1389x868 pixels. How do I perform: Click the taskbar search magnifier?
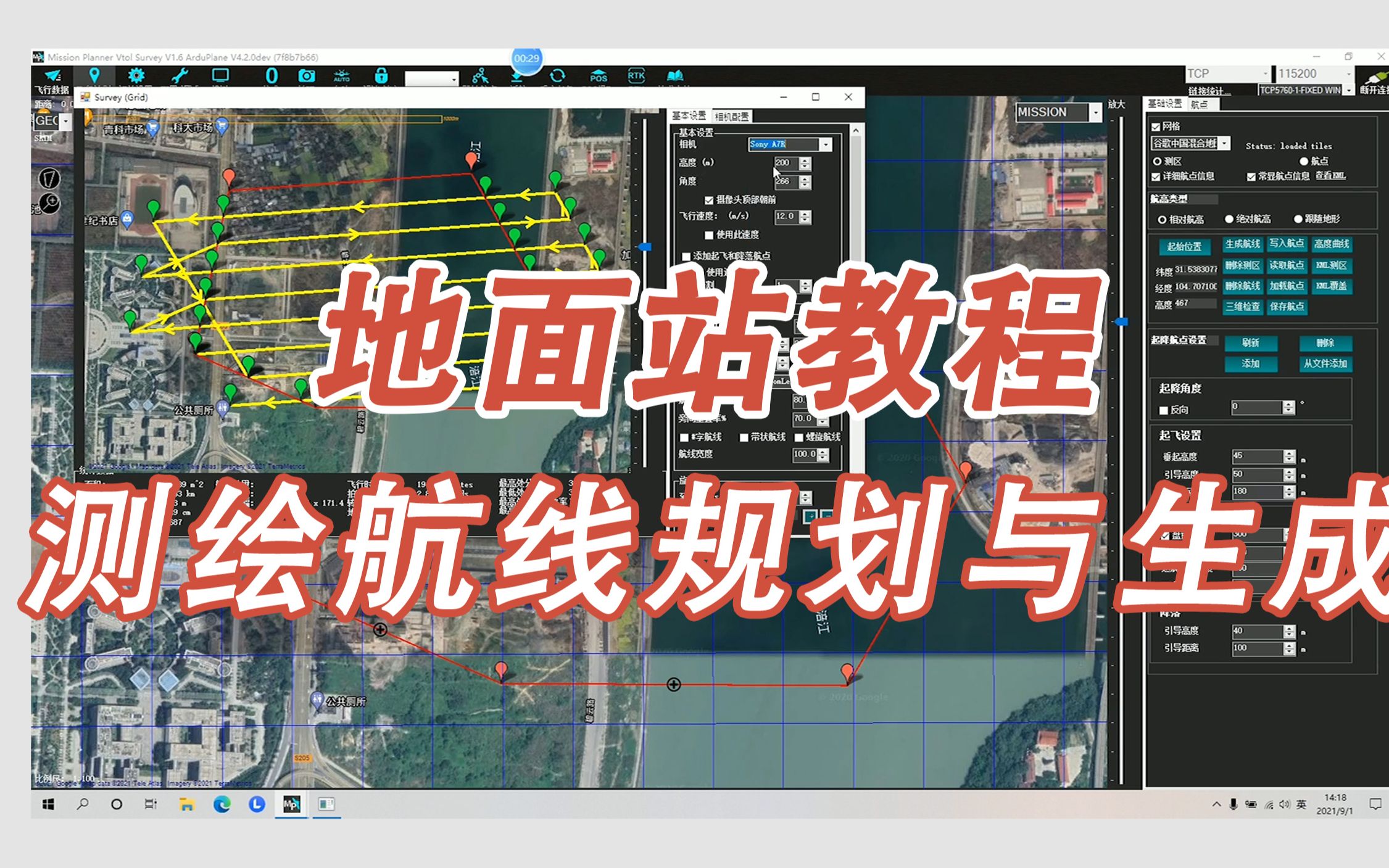click(x=82, y=804)
